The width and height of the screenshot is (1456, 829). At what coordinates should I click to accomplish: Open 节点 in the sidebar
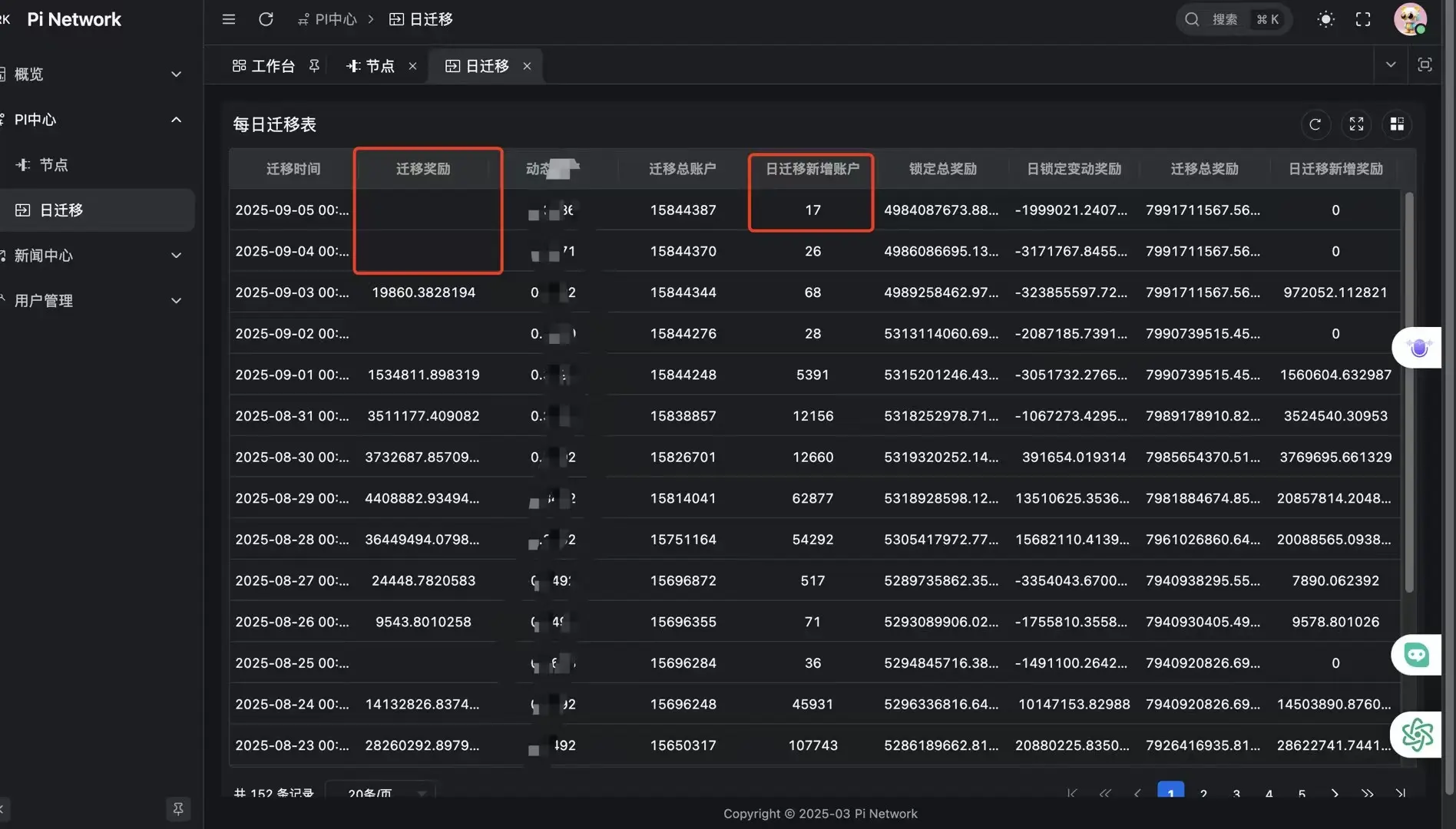coord(97,165)
